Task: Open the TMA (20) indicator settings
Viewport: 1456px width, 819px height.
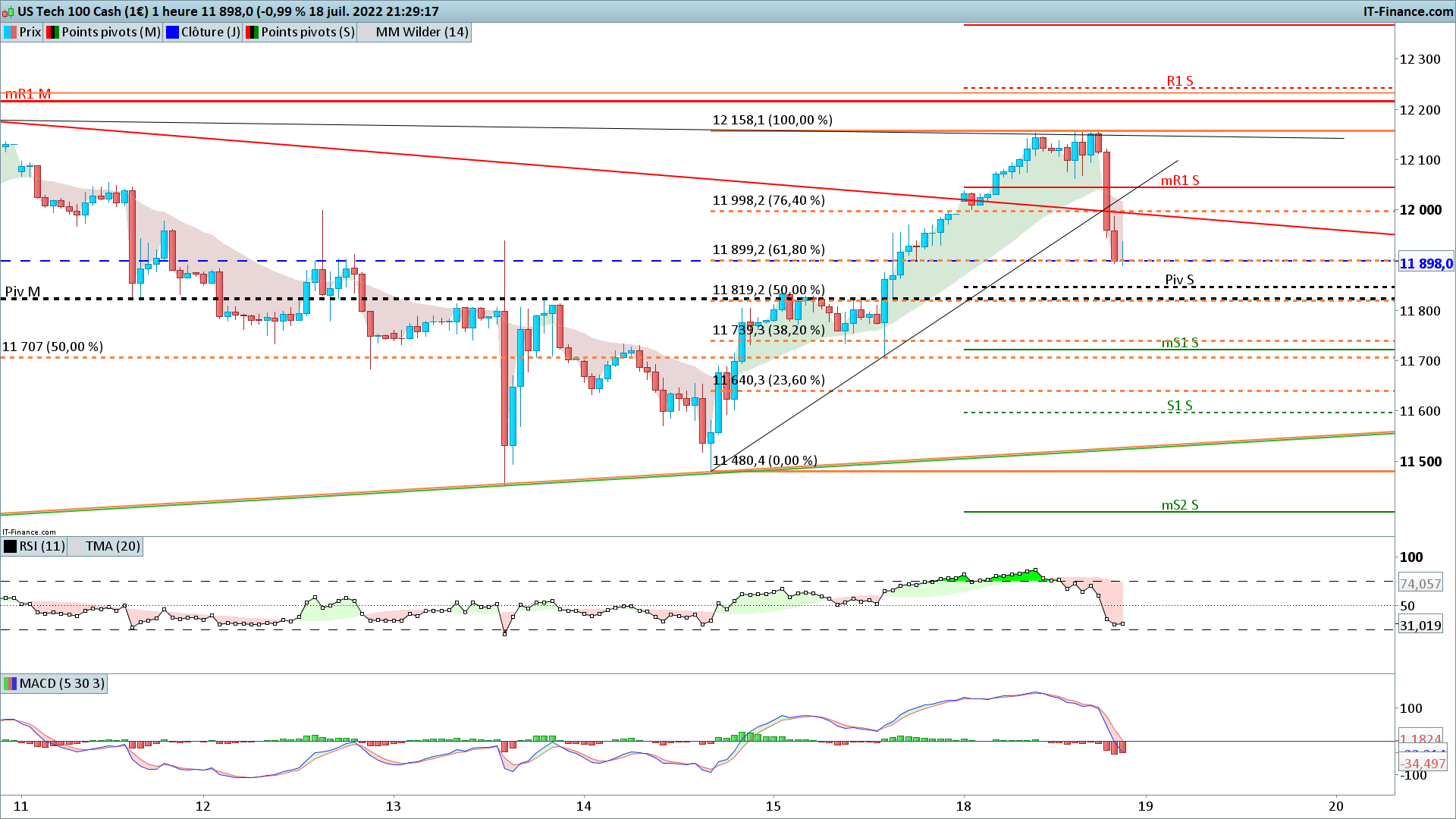Action: point(112,546)
